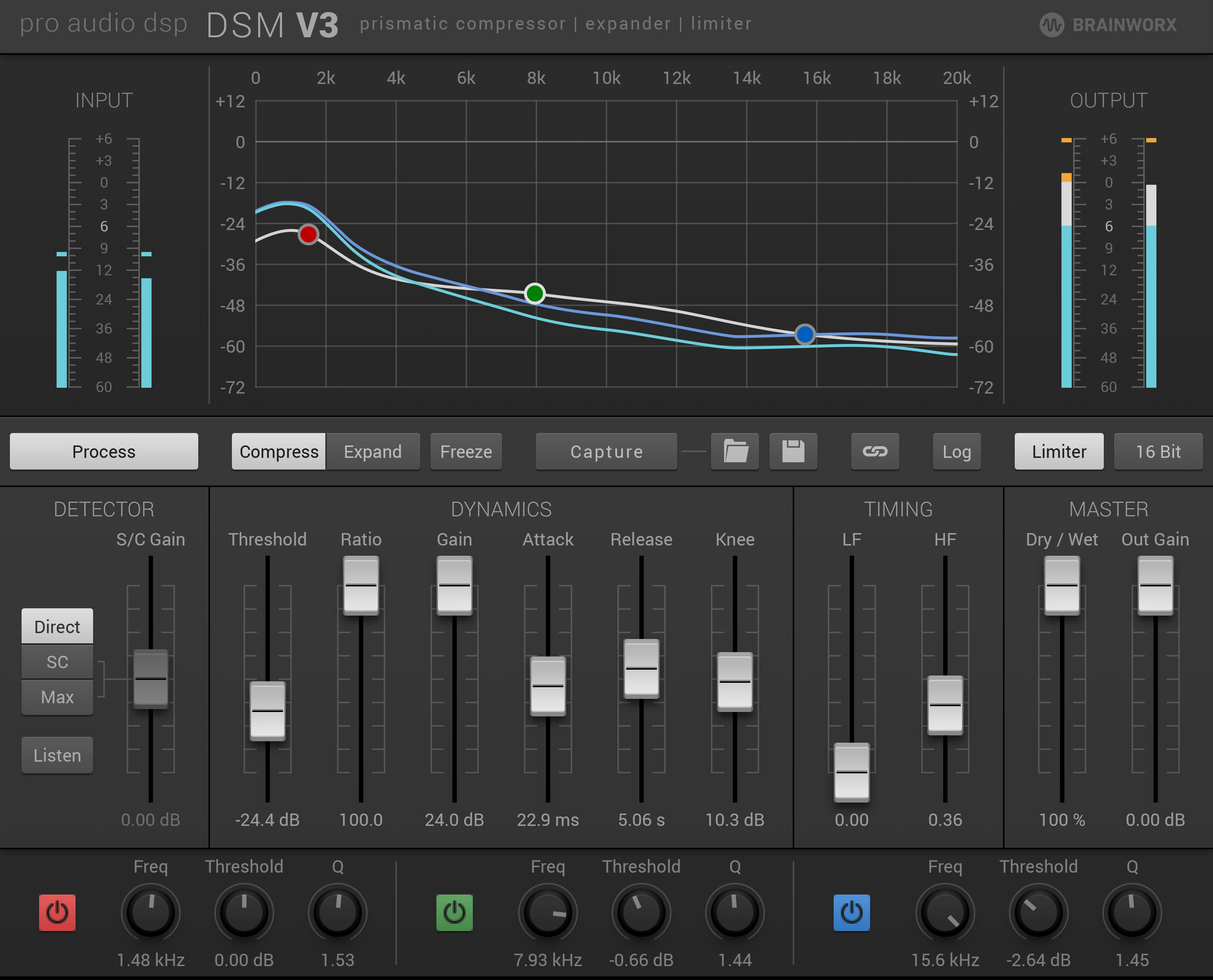Click the blue band Q knob
The image size is (1213, 980).
tap(1132, 912)
